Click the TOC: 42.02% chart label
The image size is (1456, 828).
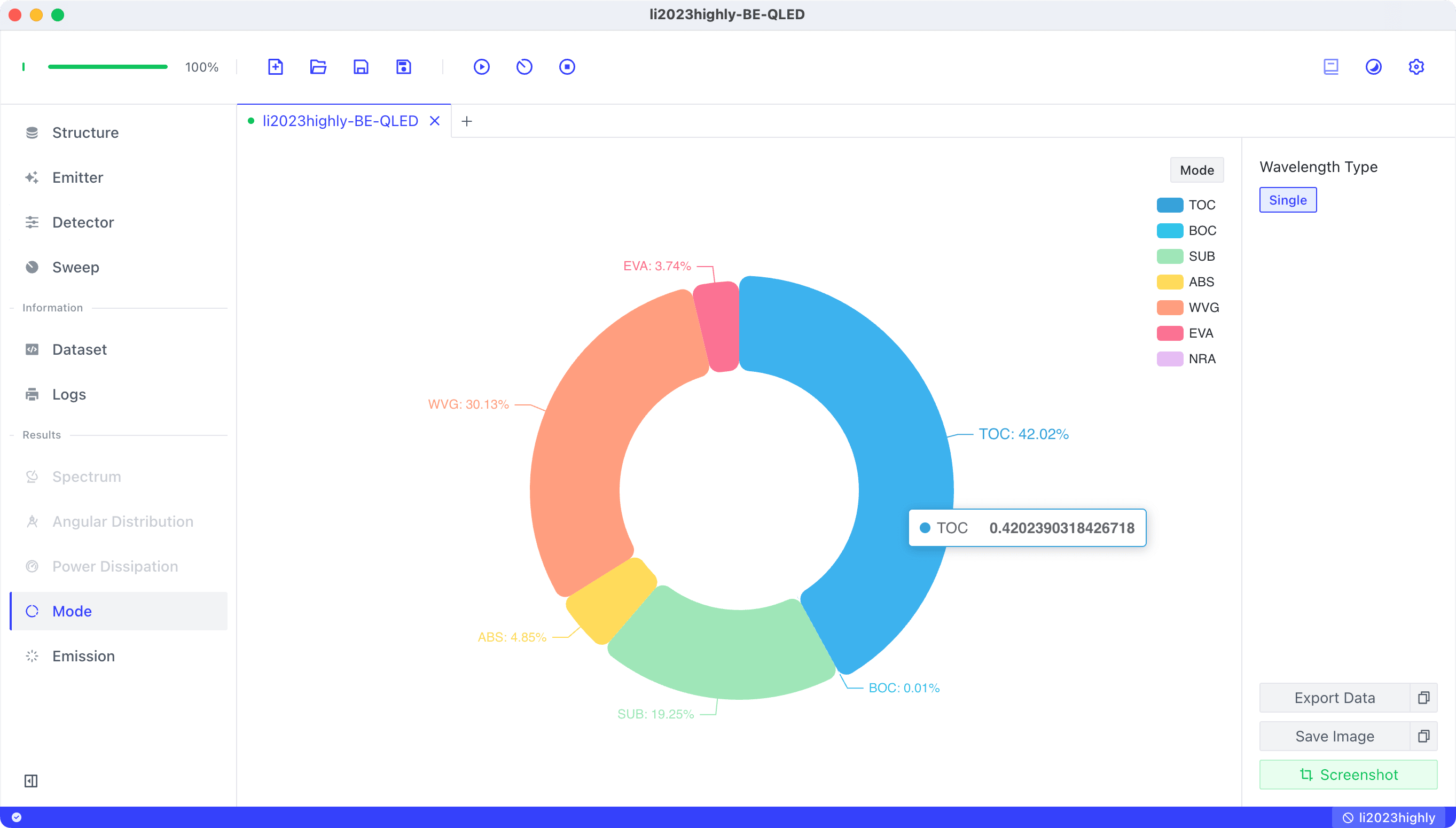pos(1023,434)
